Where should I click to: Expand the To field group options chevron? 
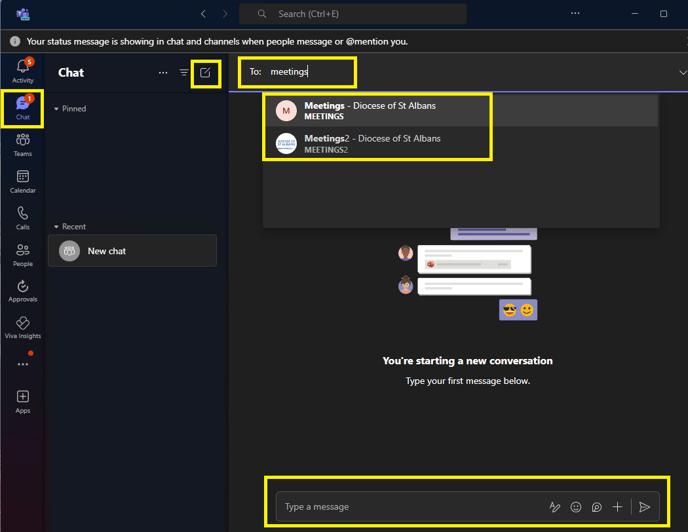(x=682, y=72)
